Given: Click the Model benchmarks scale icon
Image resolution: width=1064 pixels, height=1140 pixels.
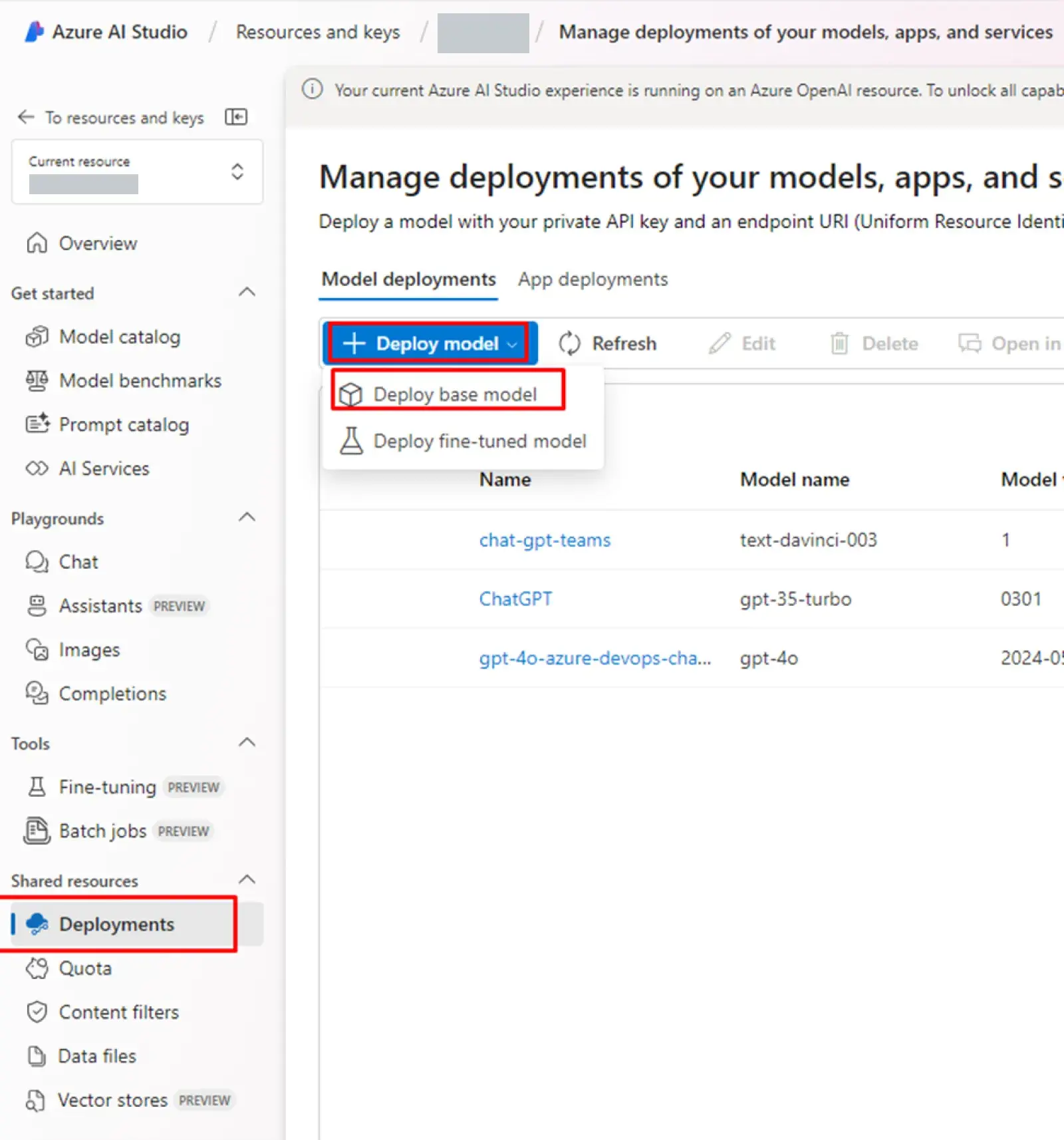Looking at the screenshot, I should [37, 380].
